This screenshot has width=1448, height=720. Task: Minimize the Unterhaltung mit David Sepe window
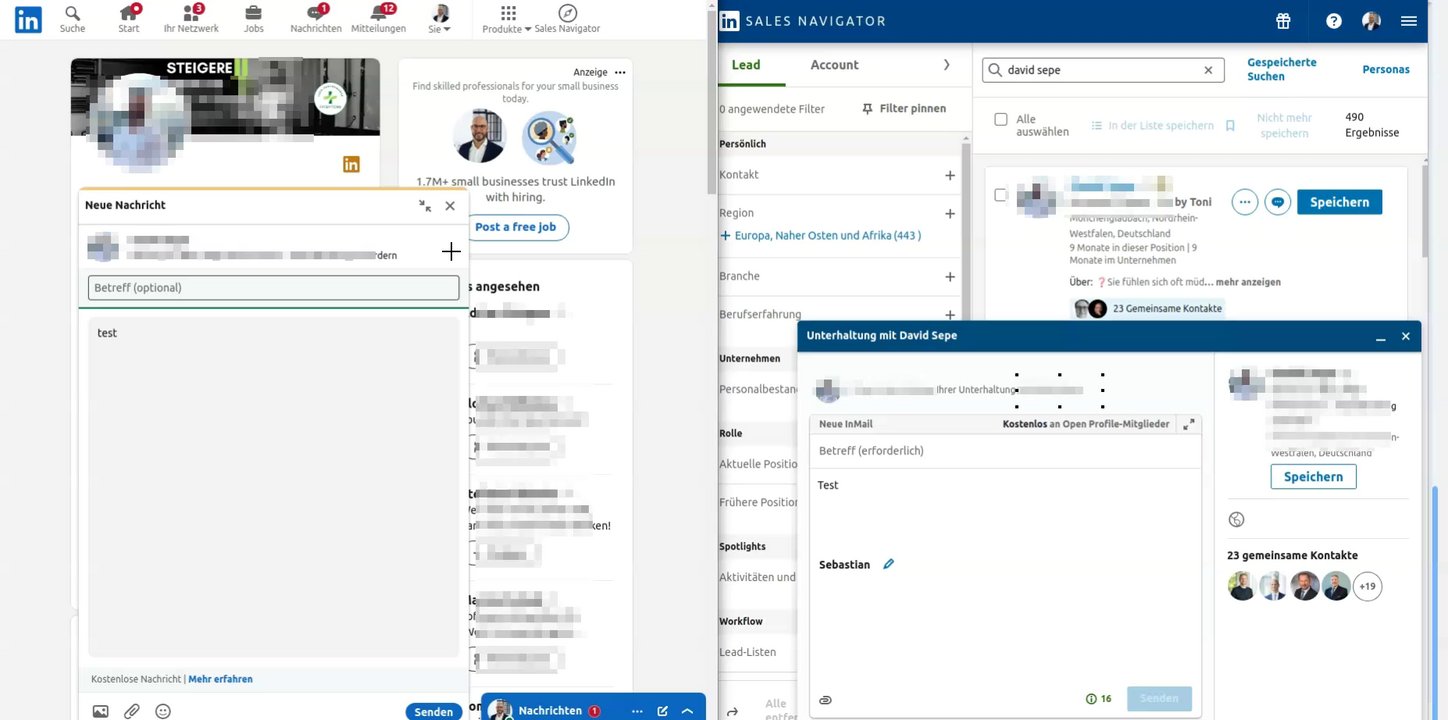(1381, 337)
